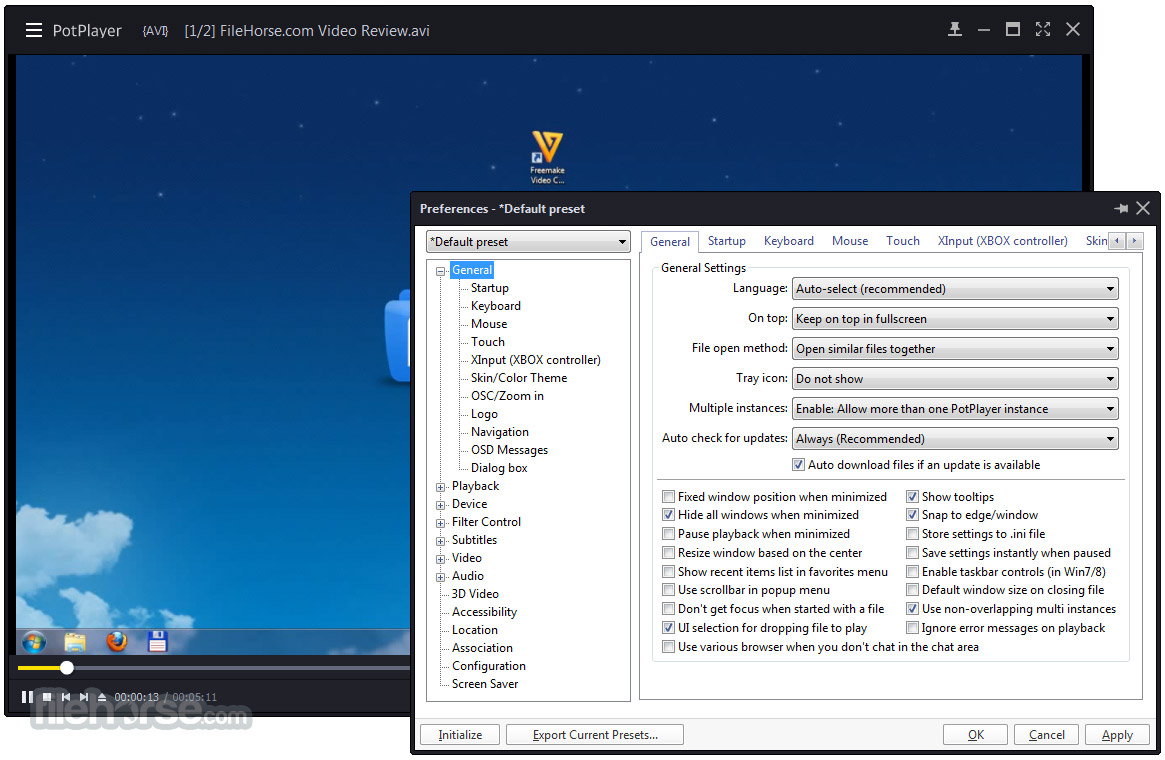Switch to the Startup tab
This screenshot has height=760, width=1165.
pyautogui.click(x=727, y=241)
